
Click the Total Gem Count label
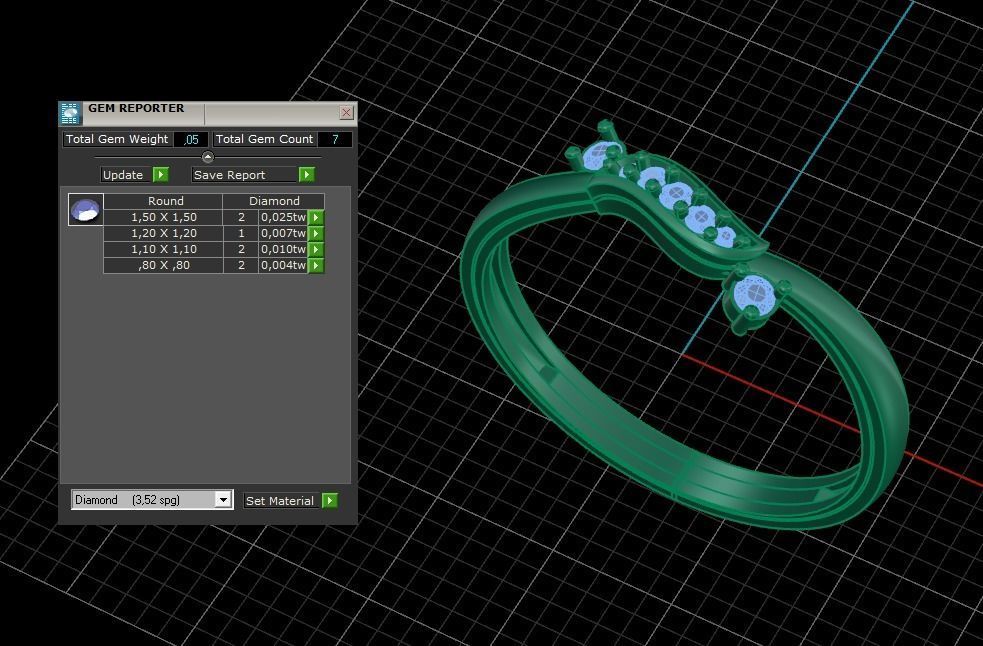[264, 139]
